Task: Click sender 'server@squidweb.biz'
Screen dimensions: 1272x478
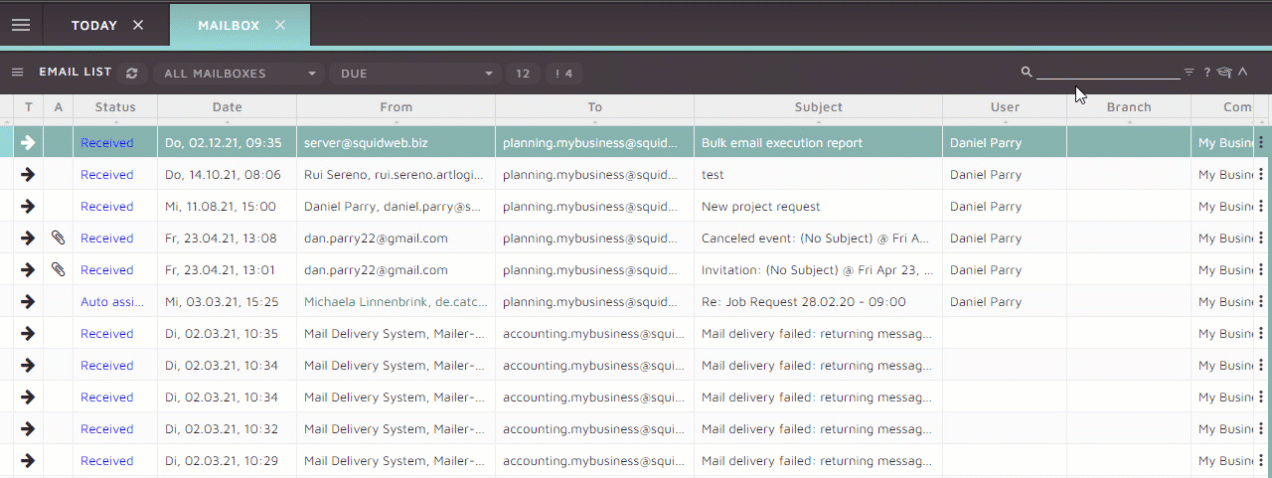Action: 366,143
